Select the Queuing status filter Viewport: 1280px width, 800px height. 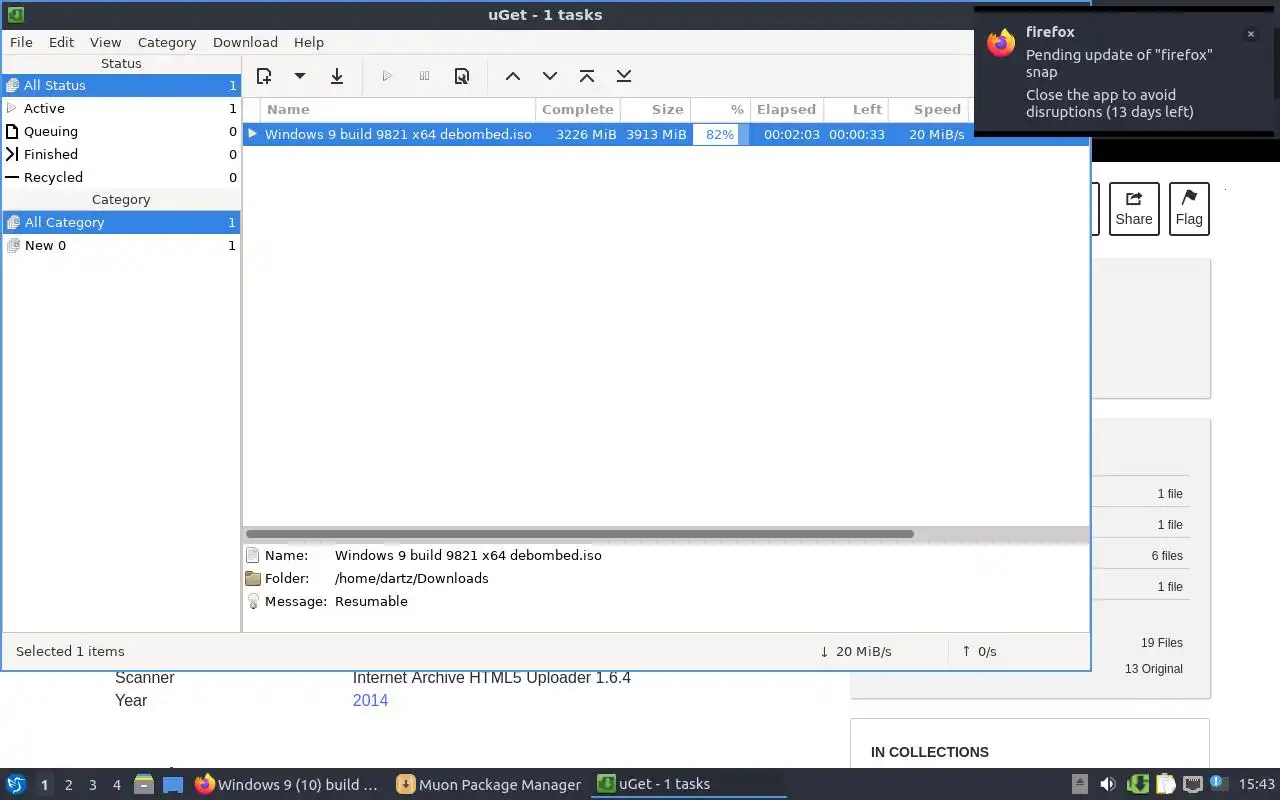(121, 131)
